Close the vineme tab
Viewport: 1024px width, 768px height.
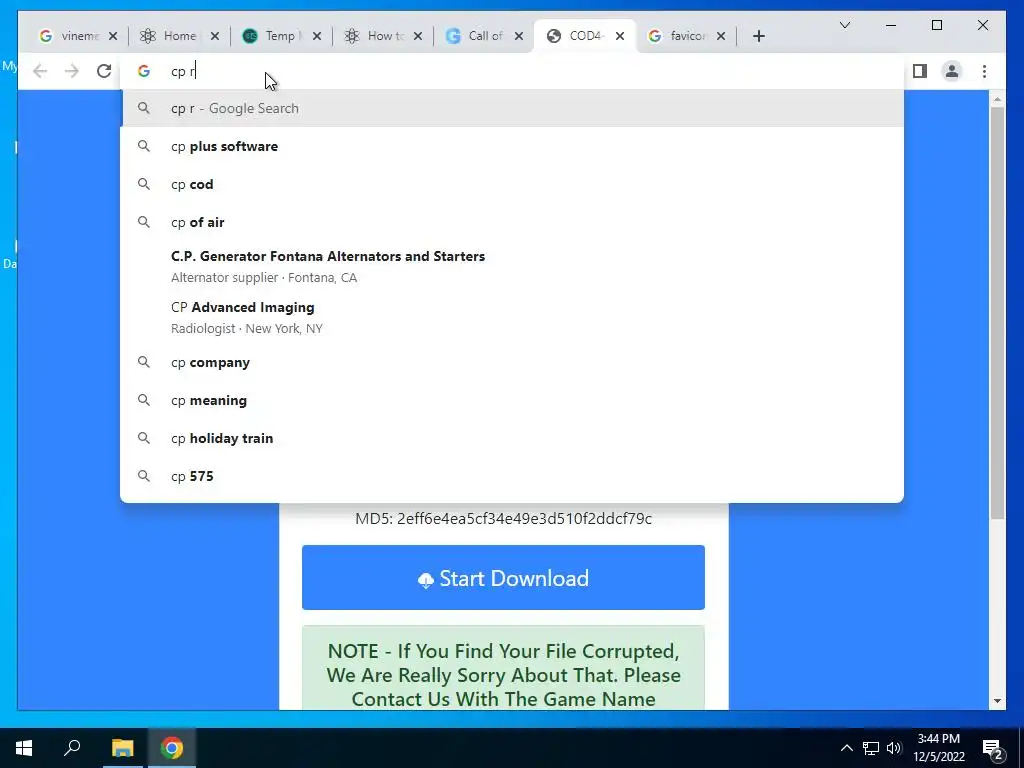tap(113, 36)
